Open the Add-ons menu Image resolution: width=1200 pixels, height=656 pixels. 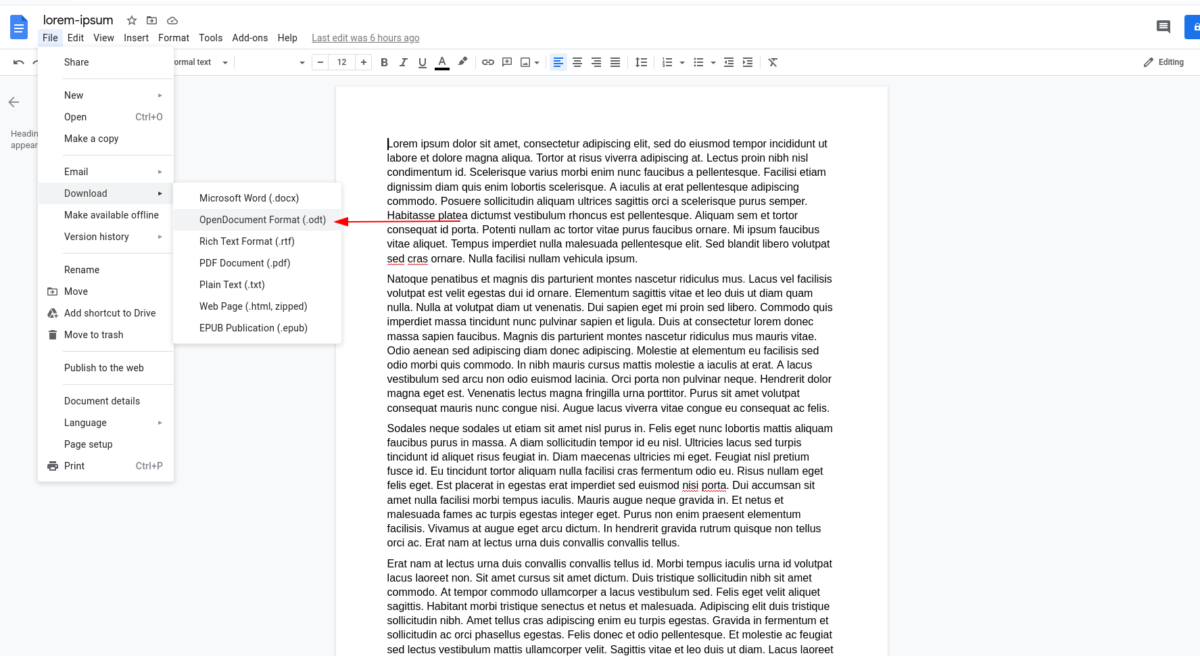(x=250, y=38)
